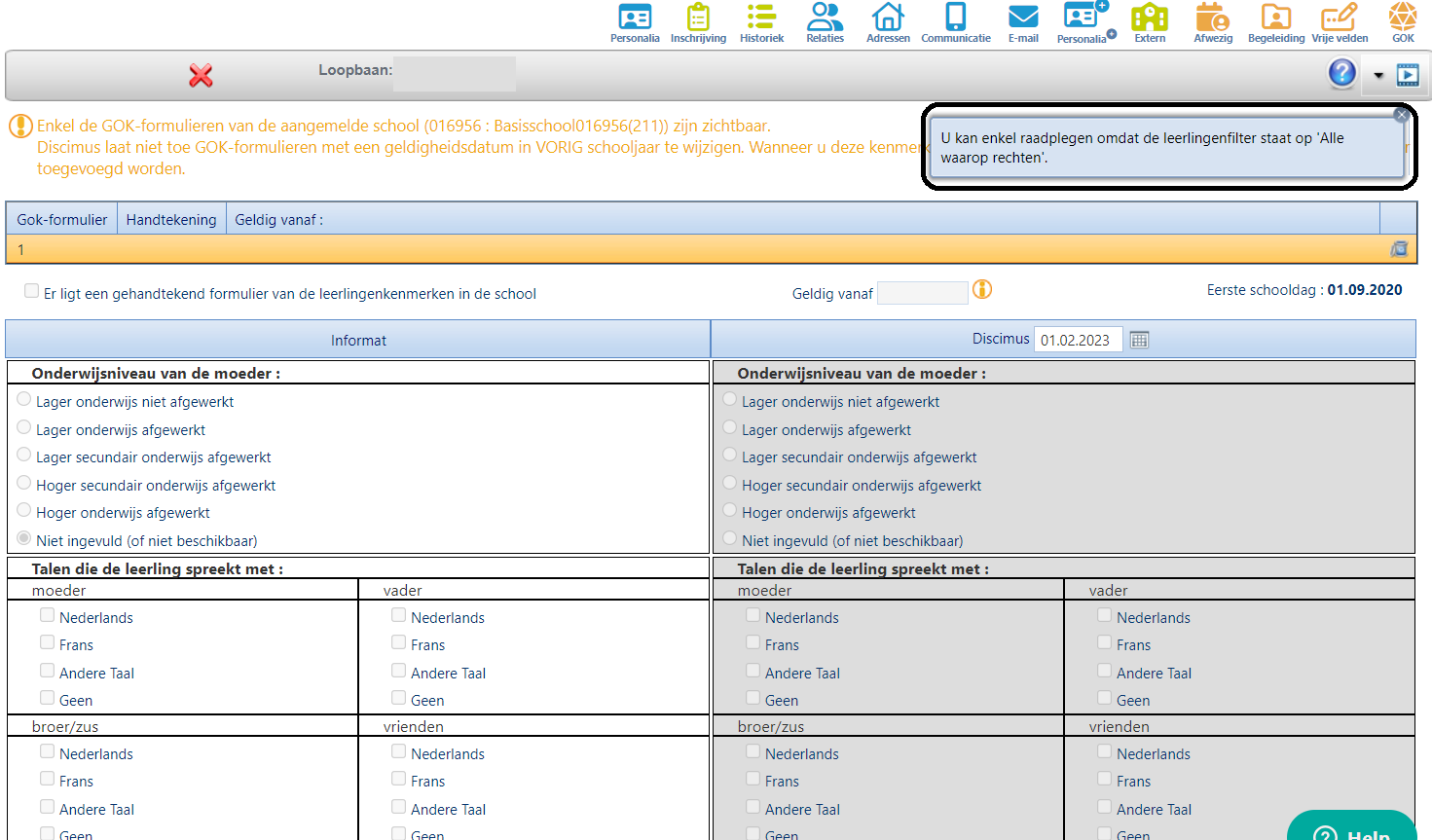Expand the dropdown arrow beside help icon
Image resolution: width=1432 pixels, height=840 pixels.
(1377, 75)
